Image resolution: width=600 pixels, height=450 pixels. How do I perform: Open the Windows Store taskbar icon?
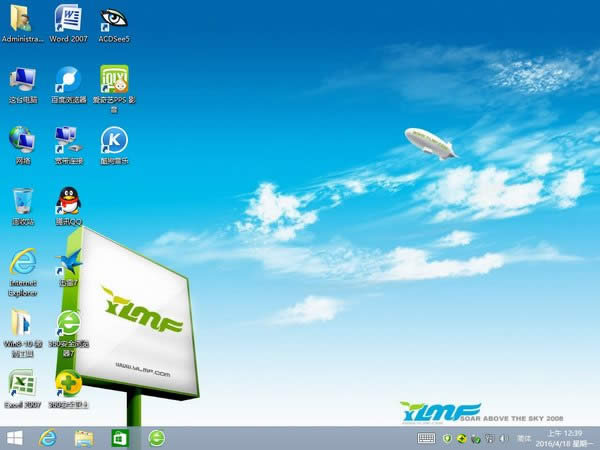click(119, 438)
